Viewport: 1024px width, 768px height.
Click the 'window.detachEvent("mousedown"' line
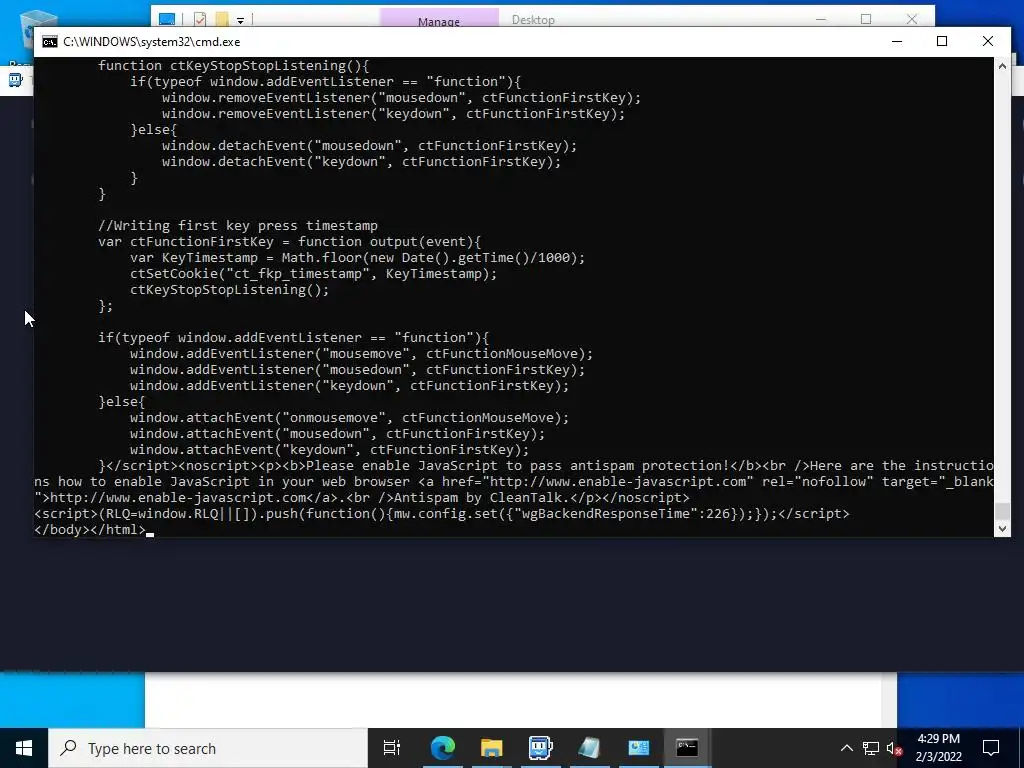pyautogui.click(x=370, y=146)
